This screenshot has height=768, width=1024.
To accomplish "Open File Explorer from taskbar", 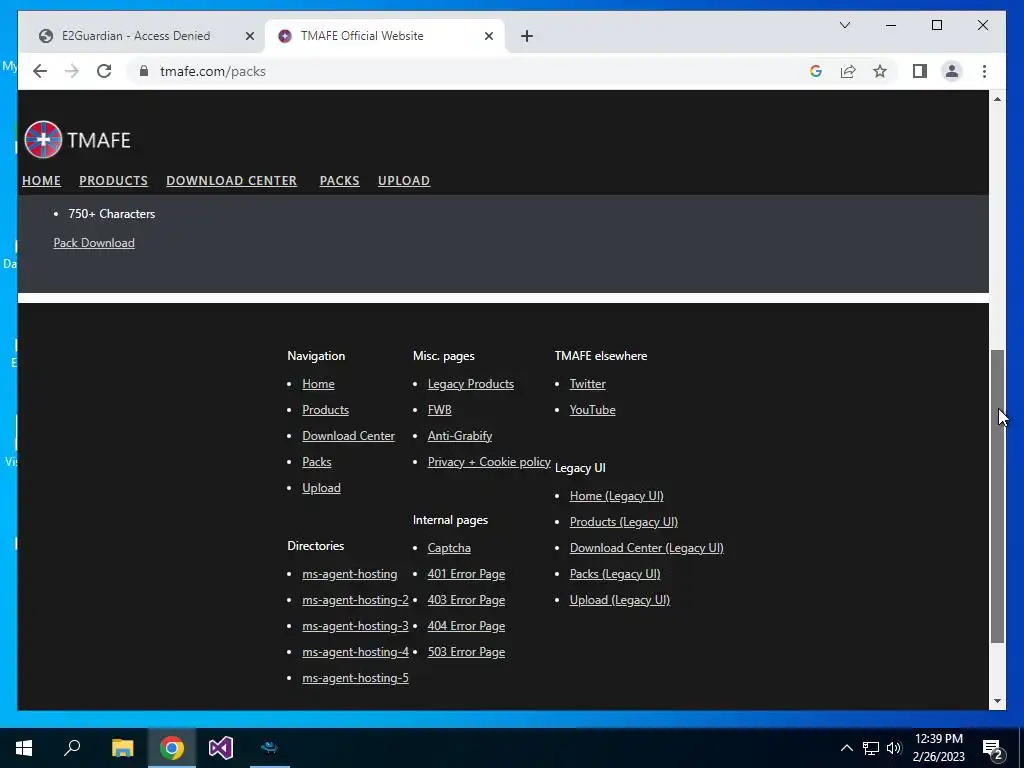I will [x=122, y=748].
